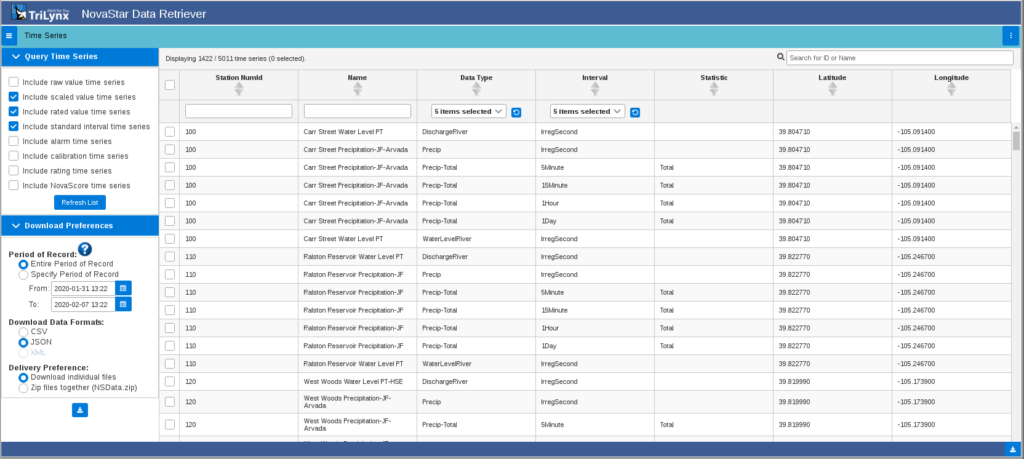
Task: Sort by Data Type column arrows
Action: pos(476,89)
